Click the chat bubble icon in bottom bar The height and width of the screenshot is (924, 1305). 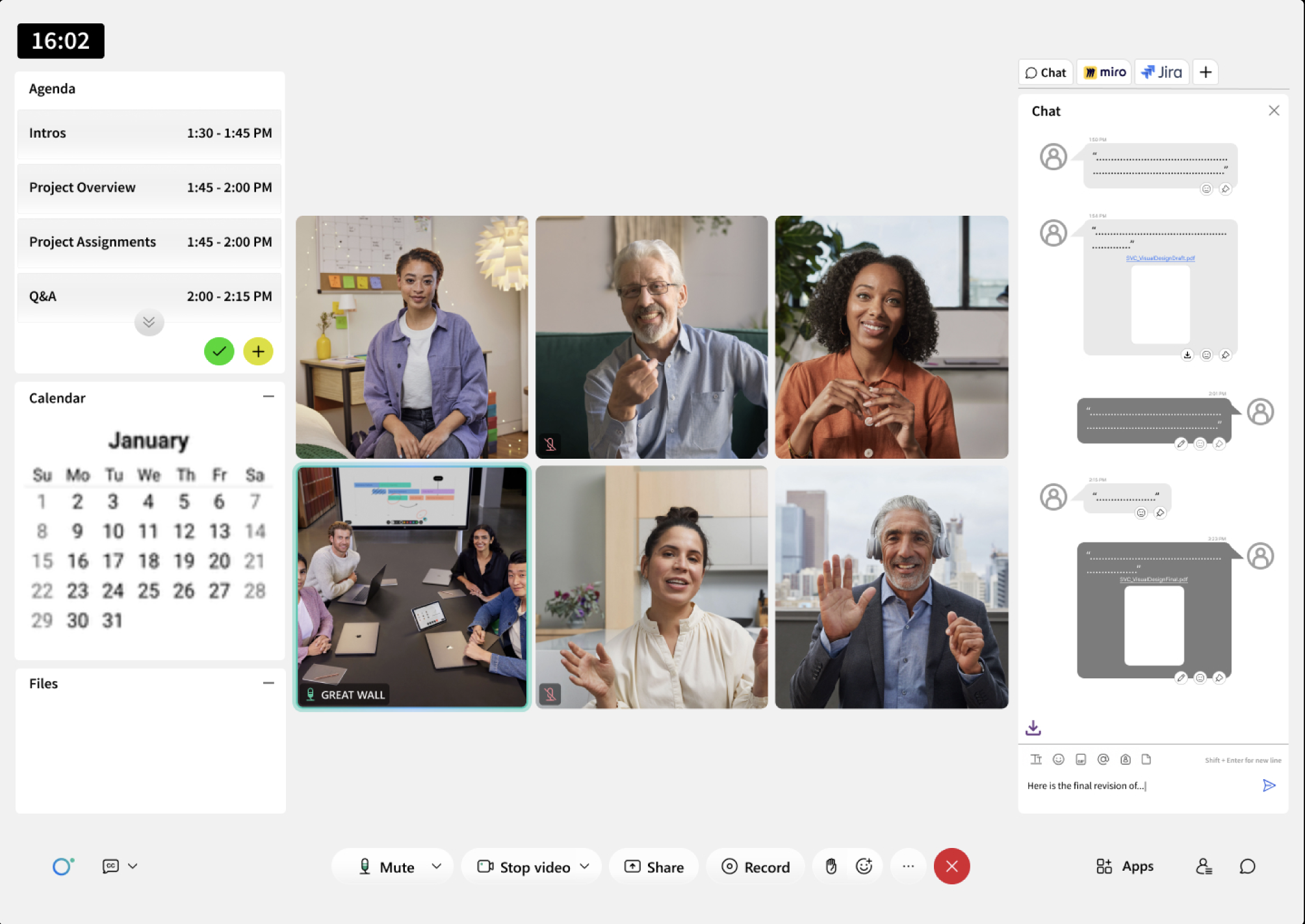tap(1247, 866)
